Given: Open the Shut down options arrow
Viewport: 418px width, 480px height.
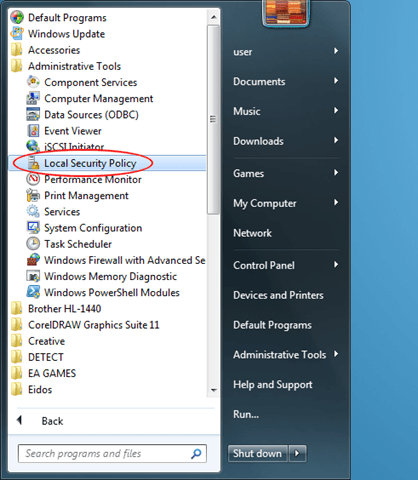Looking at the screenshot, I should (298, 453).
